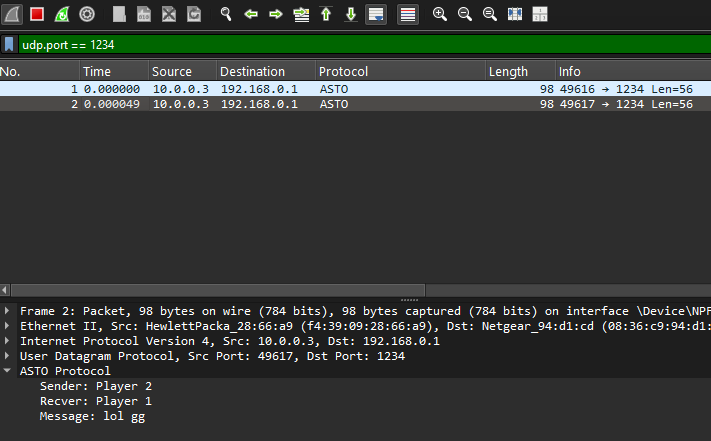Click Time value 0.000049
711x441 pixels.
coord(112,104)
